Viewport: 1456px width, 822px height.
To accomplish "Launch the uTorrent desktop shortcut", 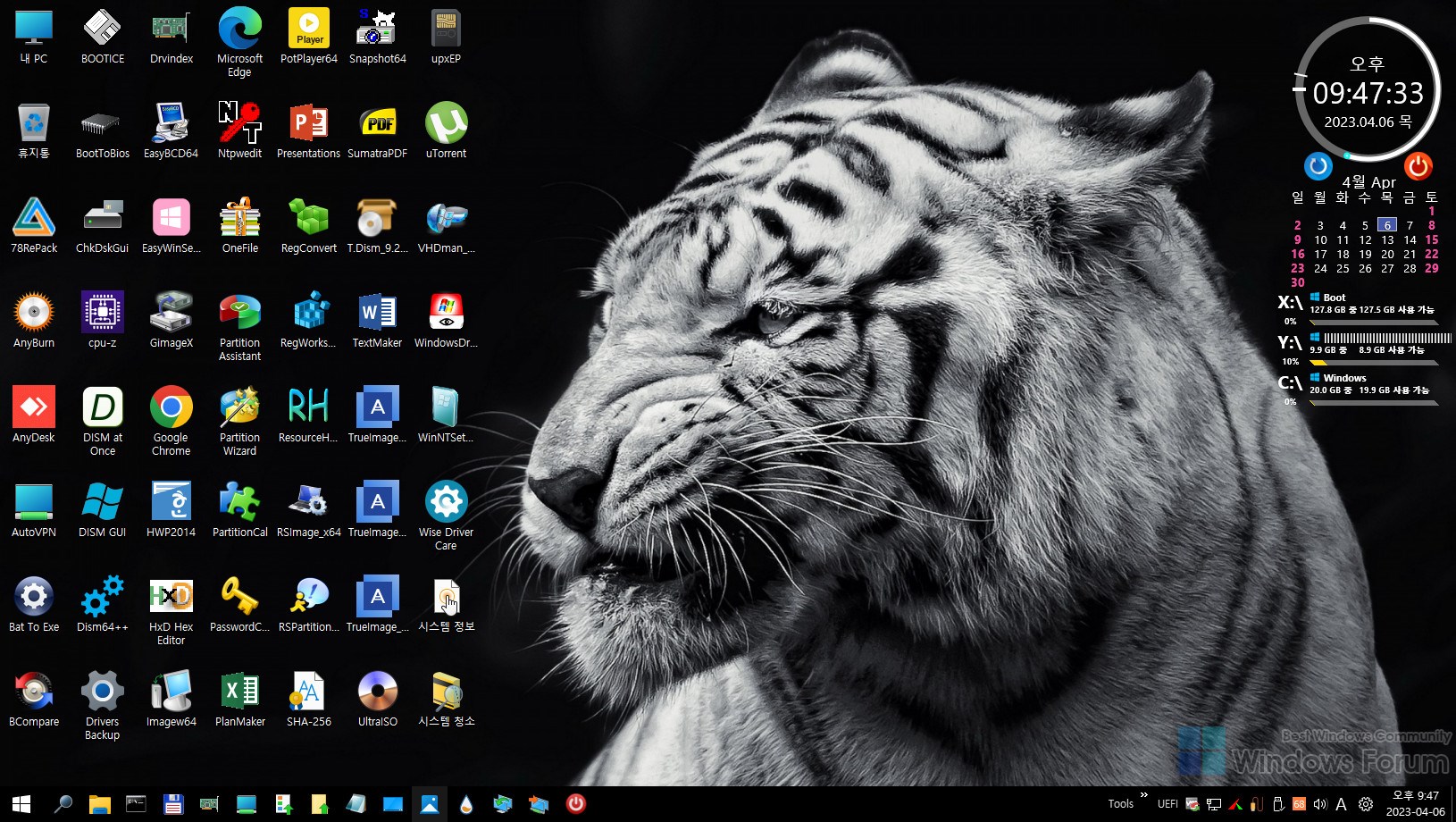I will tap(446, 132).
